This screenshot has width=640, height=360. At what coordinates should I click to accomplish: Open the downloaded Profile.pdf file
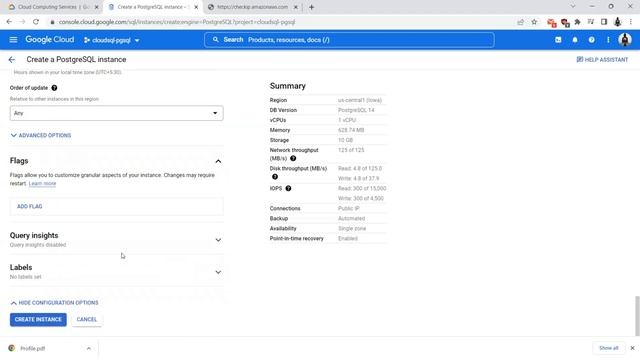click(33, 348)
